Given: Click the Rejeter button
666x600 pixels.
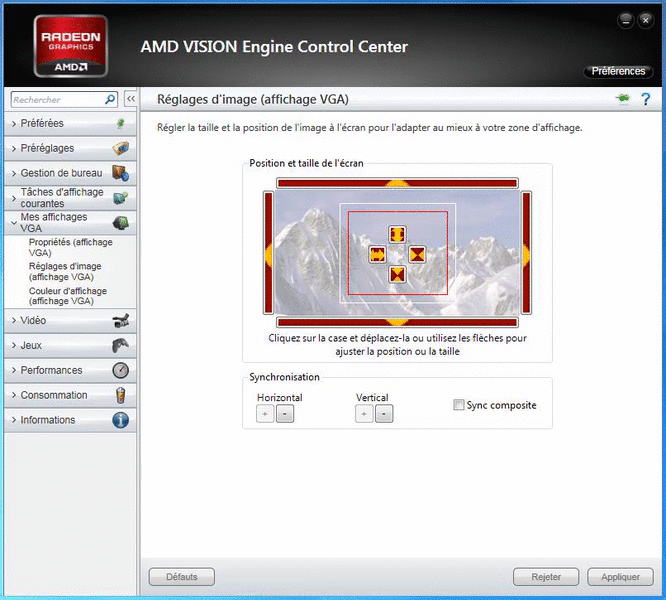Looking at the screenshot, I should point(546,577).
